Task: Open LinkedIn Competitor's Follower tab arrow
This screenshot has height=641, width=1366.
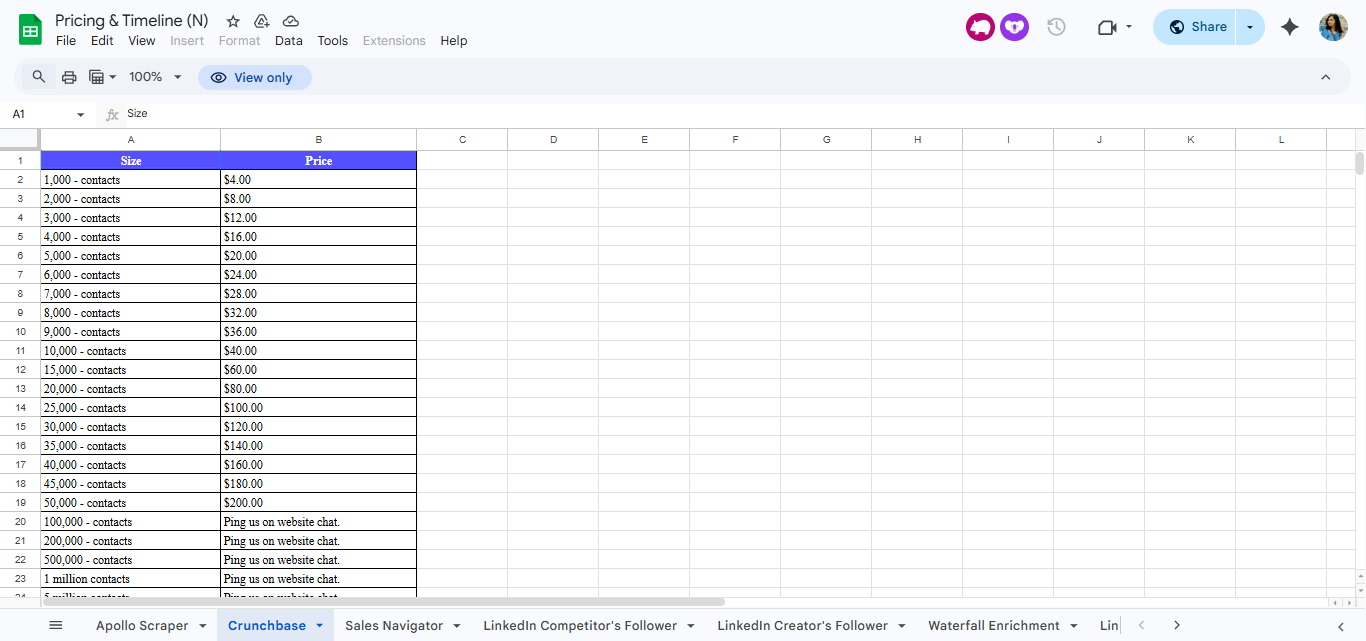Action: pyautogui.click(x=691, y=626)
